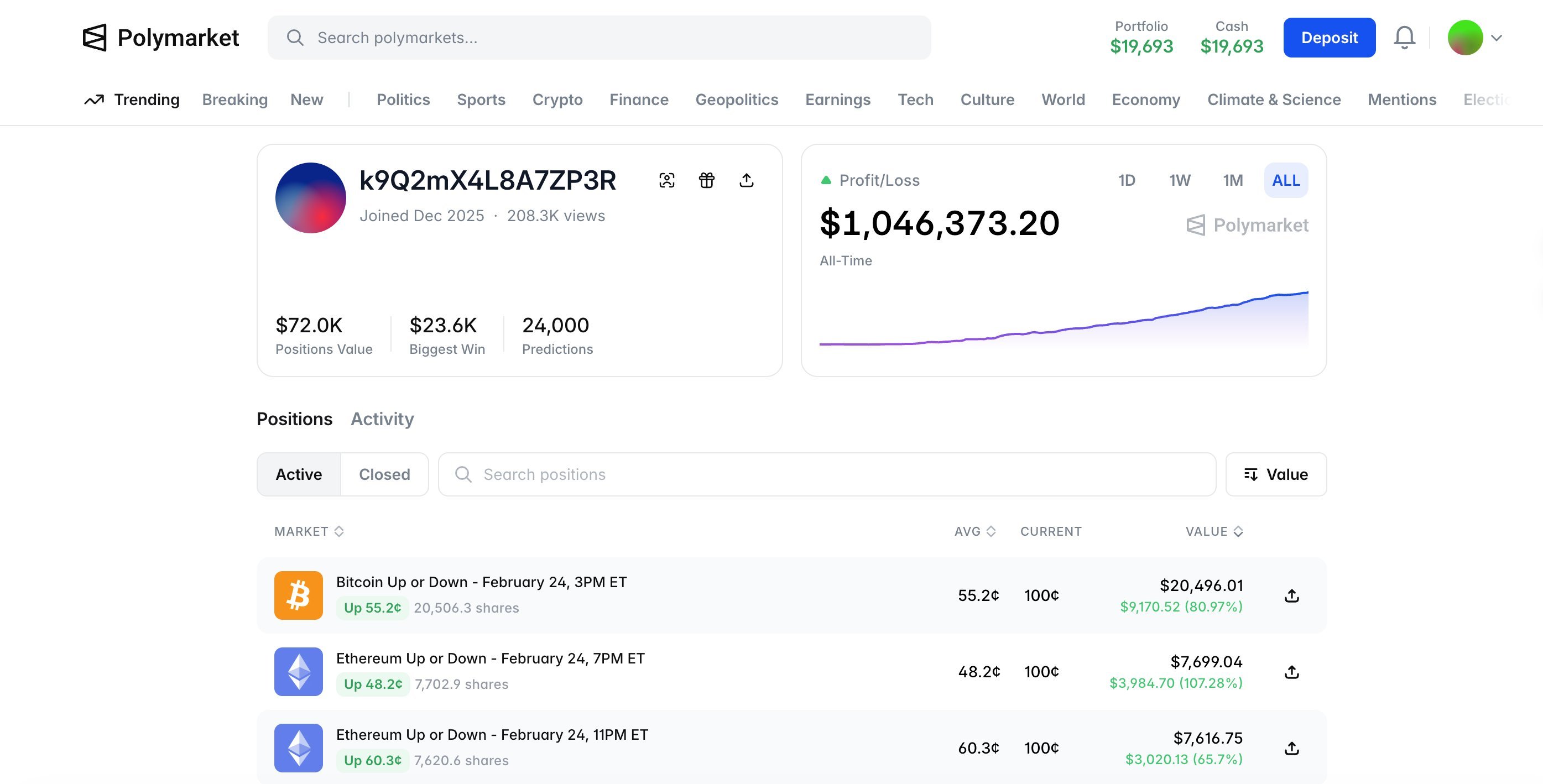Image resolution: width=1543 pixels, height=784 pixels.
Task: Share the Ethereum 7PM ET position
Action: (1291, 672)
